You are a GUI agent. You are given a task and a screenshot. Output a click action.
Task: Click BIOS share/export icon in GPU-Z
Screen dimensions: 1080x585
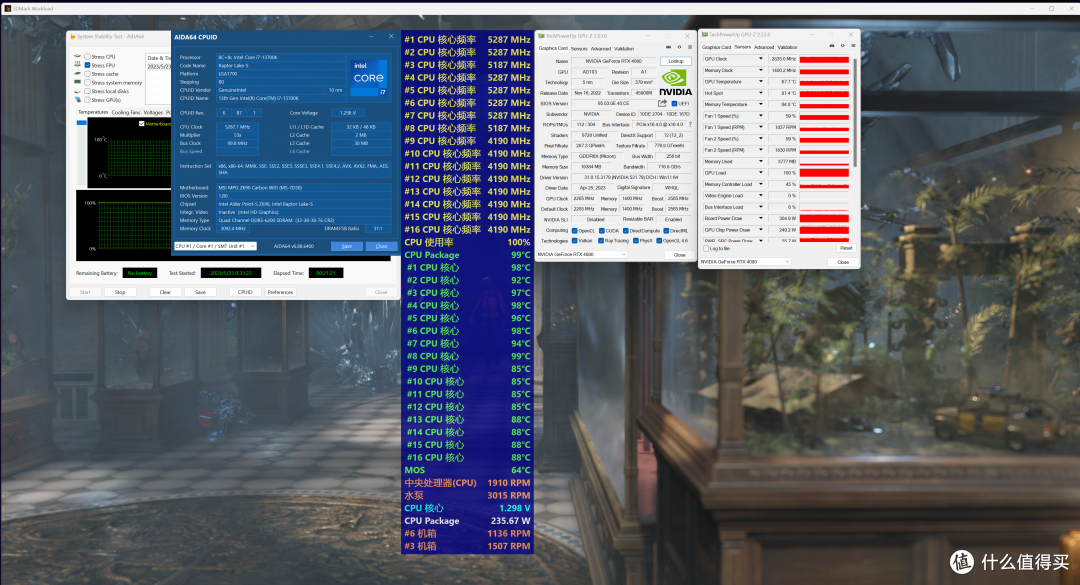click(x=663, y=103)
